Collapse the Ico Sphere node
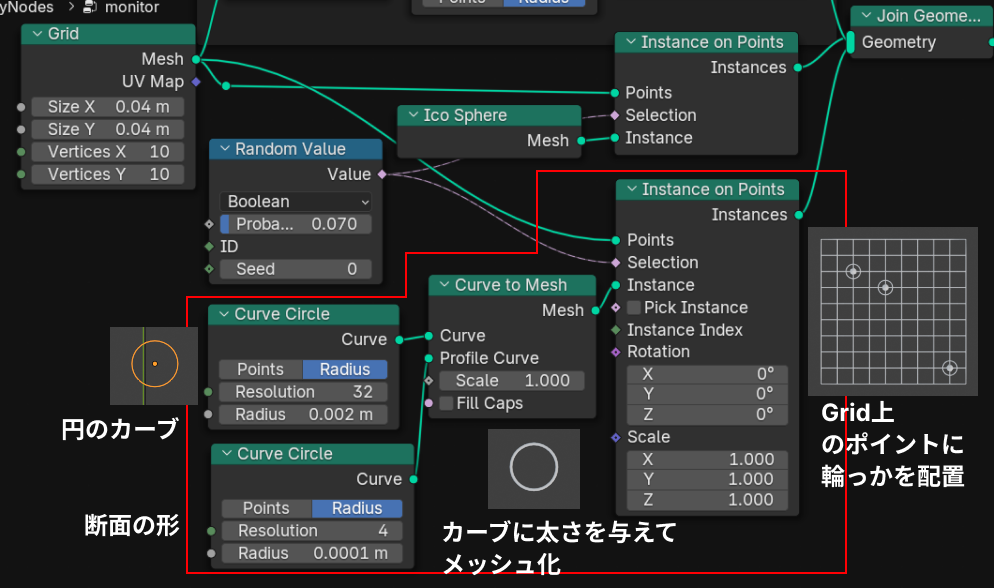 [412, 116]
